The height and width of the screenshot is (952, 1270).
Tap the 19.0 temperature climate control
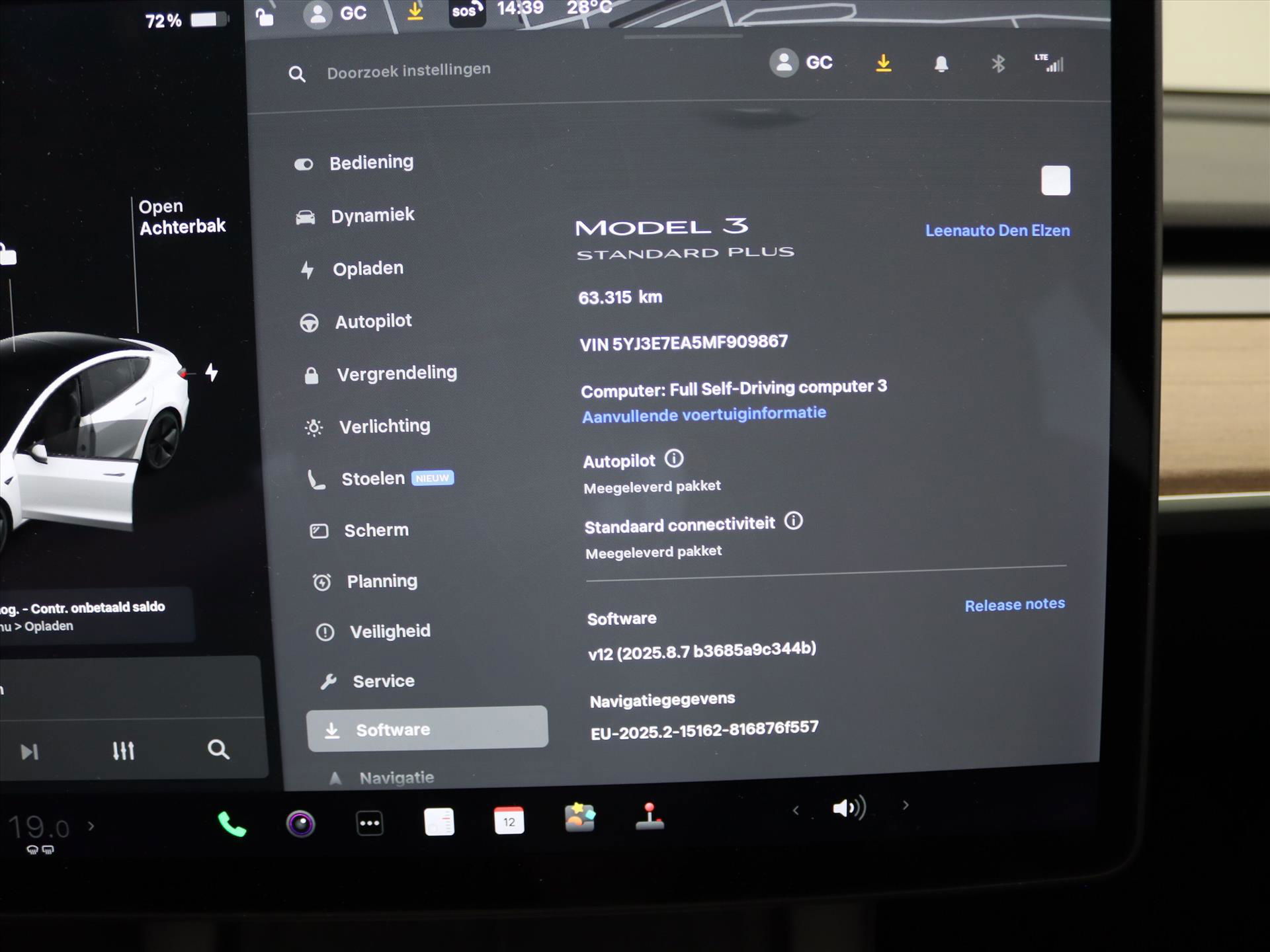39,828
